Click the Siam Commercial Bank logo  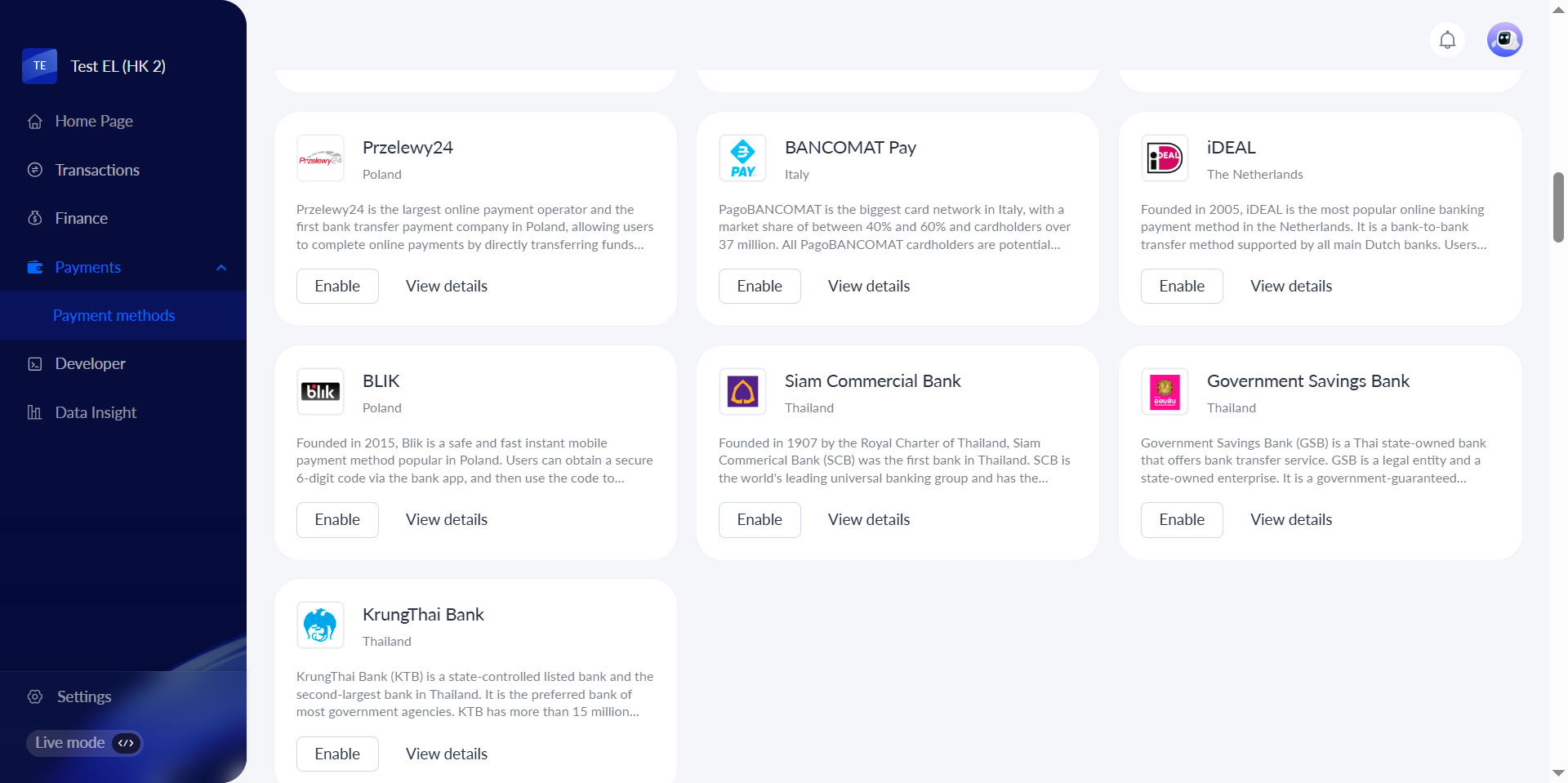[742, 392]
